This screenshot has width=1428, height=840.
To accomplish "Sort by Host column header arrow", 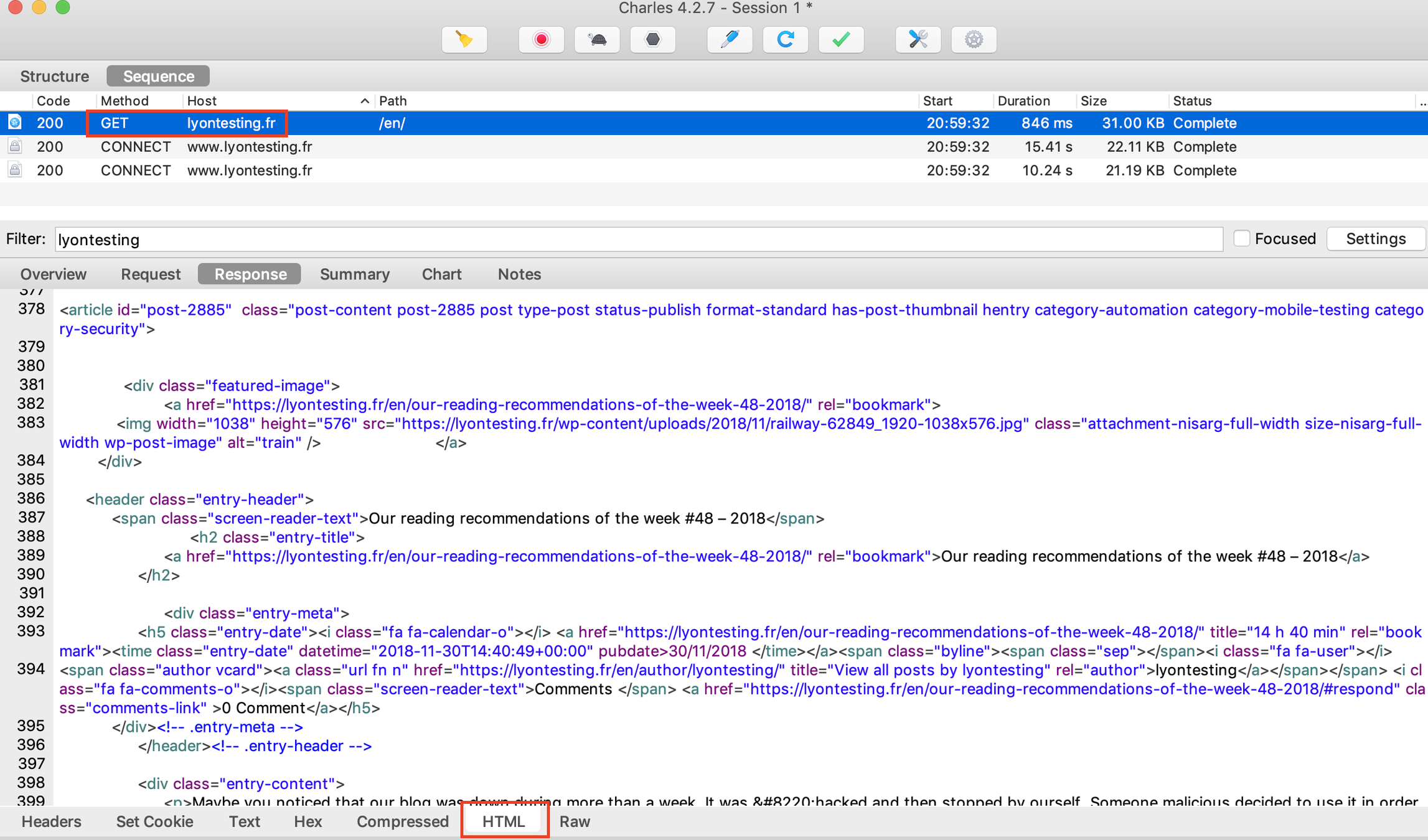I will pos(365,101).
